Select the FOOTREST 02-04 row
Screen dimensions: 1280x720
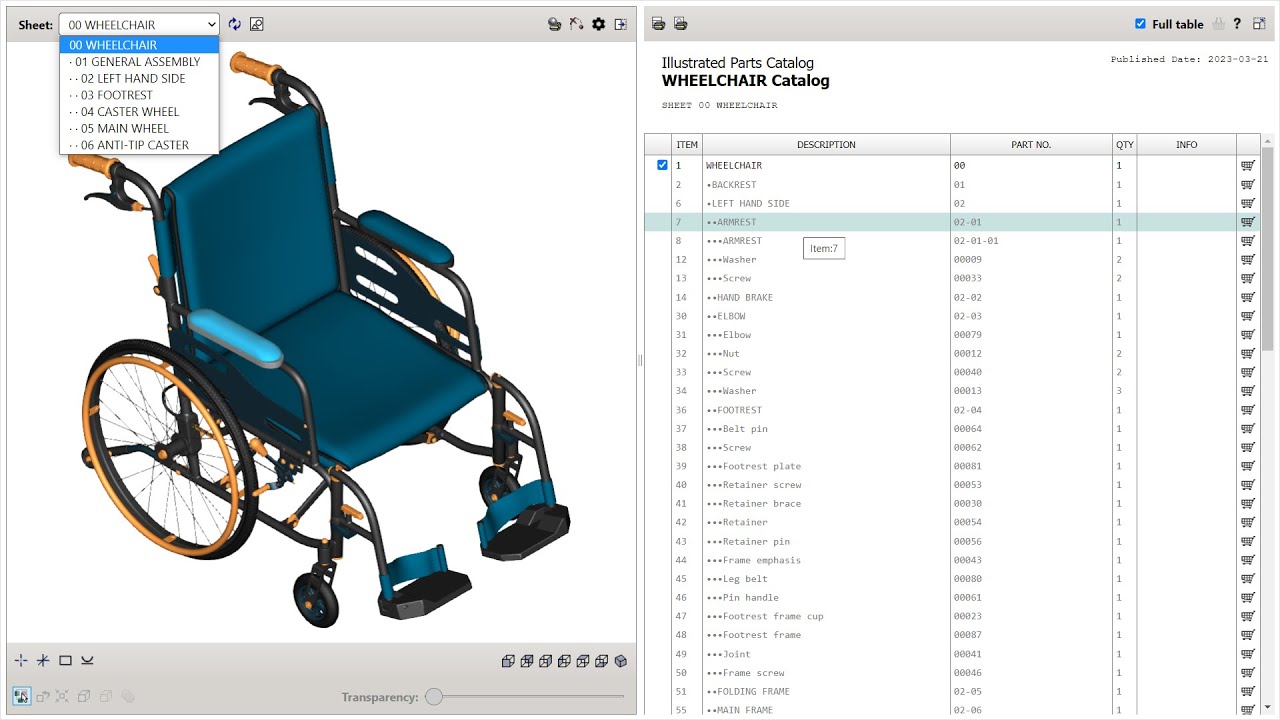pos(952,410)
